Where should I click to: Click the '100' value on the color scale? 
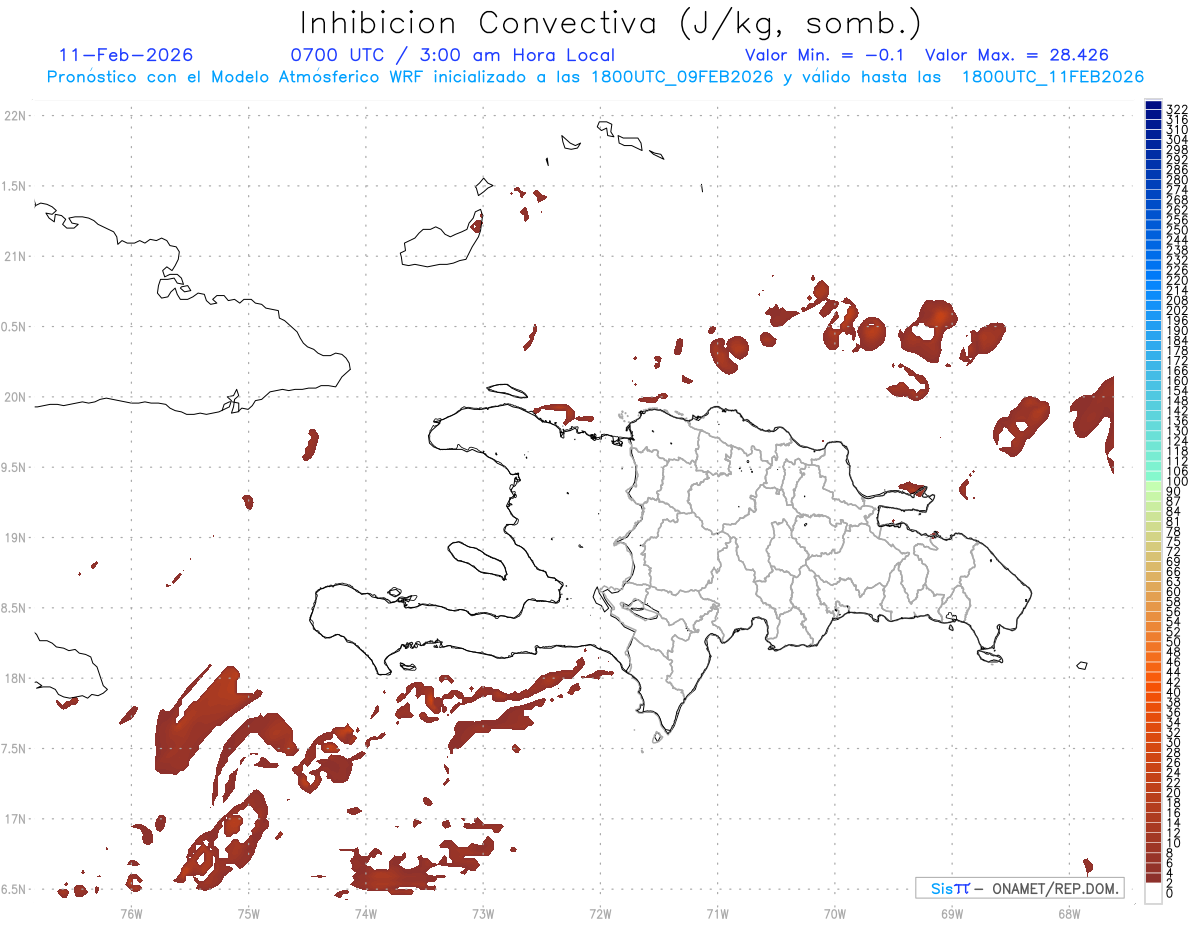pyautogui.click(x=1176, y=482)
